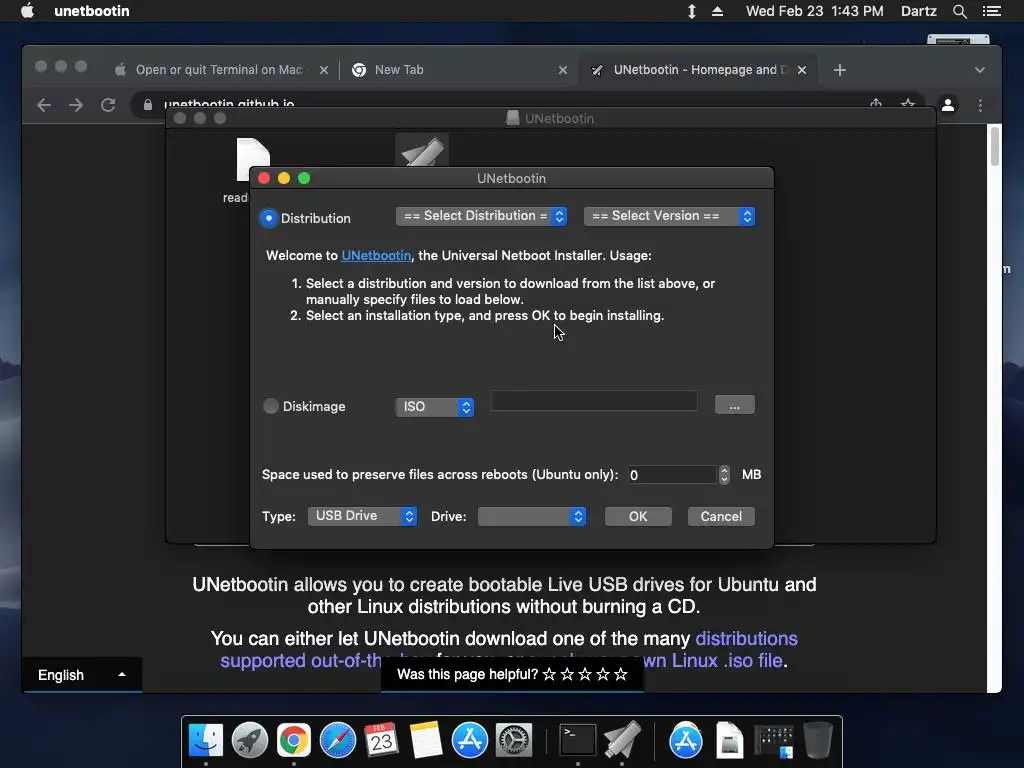1024x768 pixels.
Task: Open the Select Version dropdown
Action: coord(669,216)
